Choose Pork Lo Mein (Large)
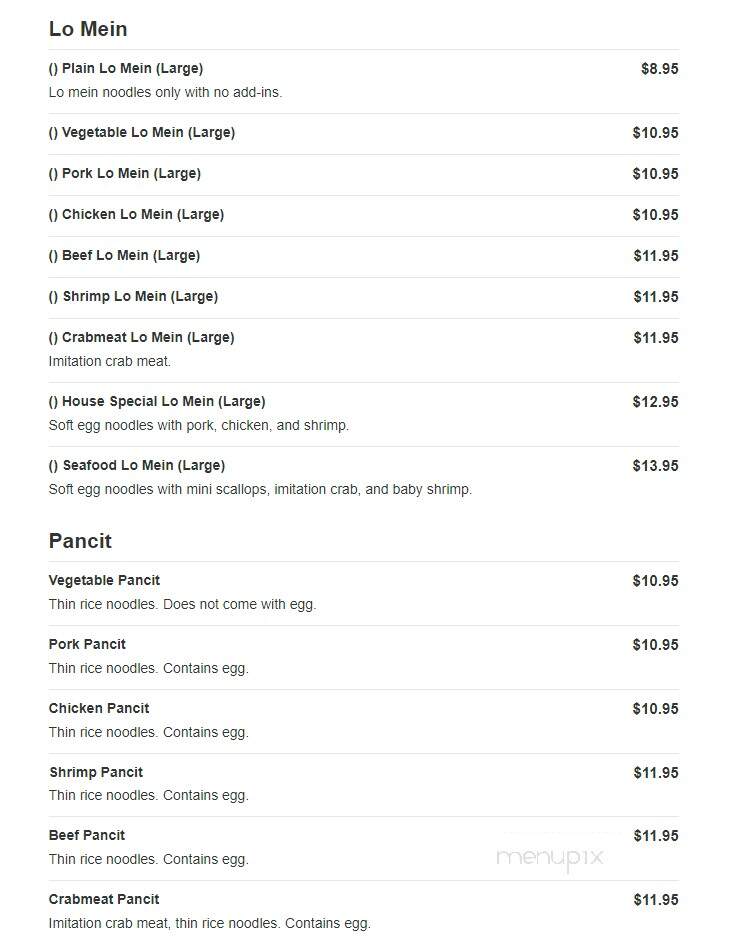729x940 pixels. tap(363, 174)
